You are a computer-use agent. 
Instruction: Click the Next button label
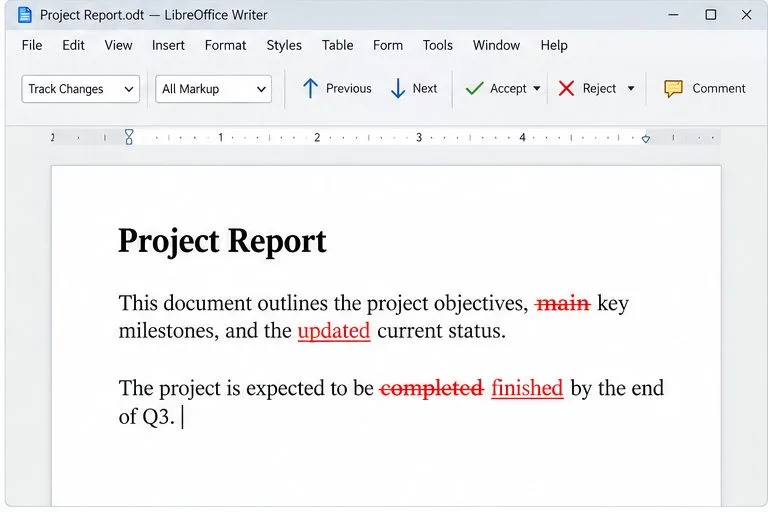(x=425, y=89)
